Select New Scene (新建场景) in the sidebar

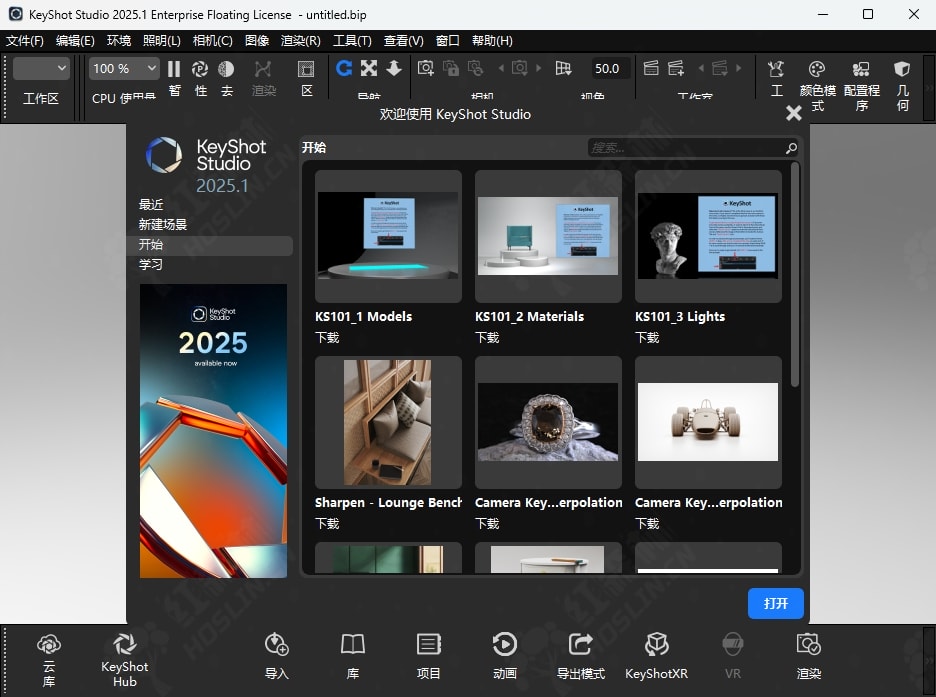coord(163,225)
